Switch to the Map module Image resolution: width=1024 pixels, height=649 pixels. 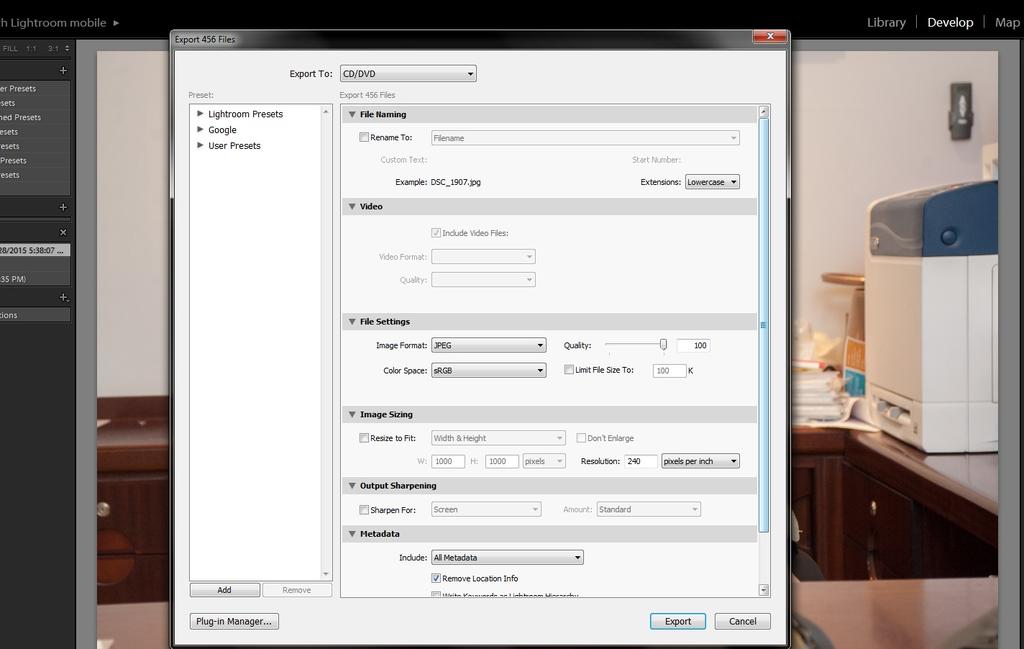click(x=1007, y=22)
